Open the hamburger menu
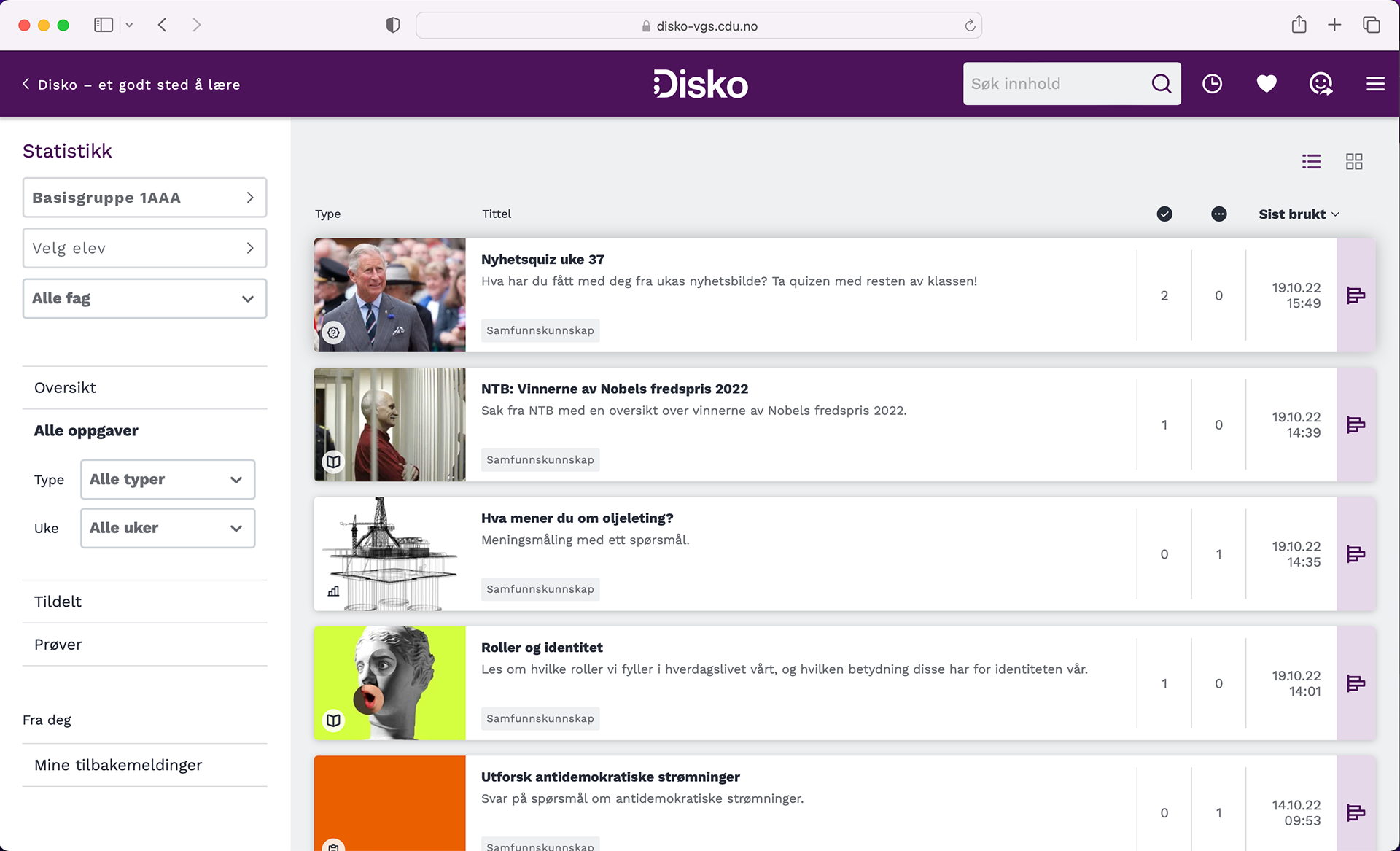Image resolution: width=1400 pixels, height=851 pixels. [x=1375, y=84]
